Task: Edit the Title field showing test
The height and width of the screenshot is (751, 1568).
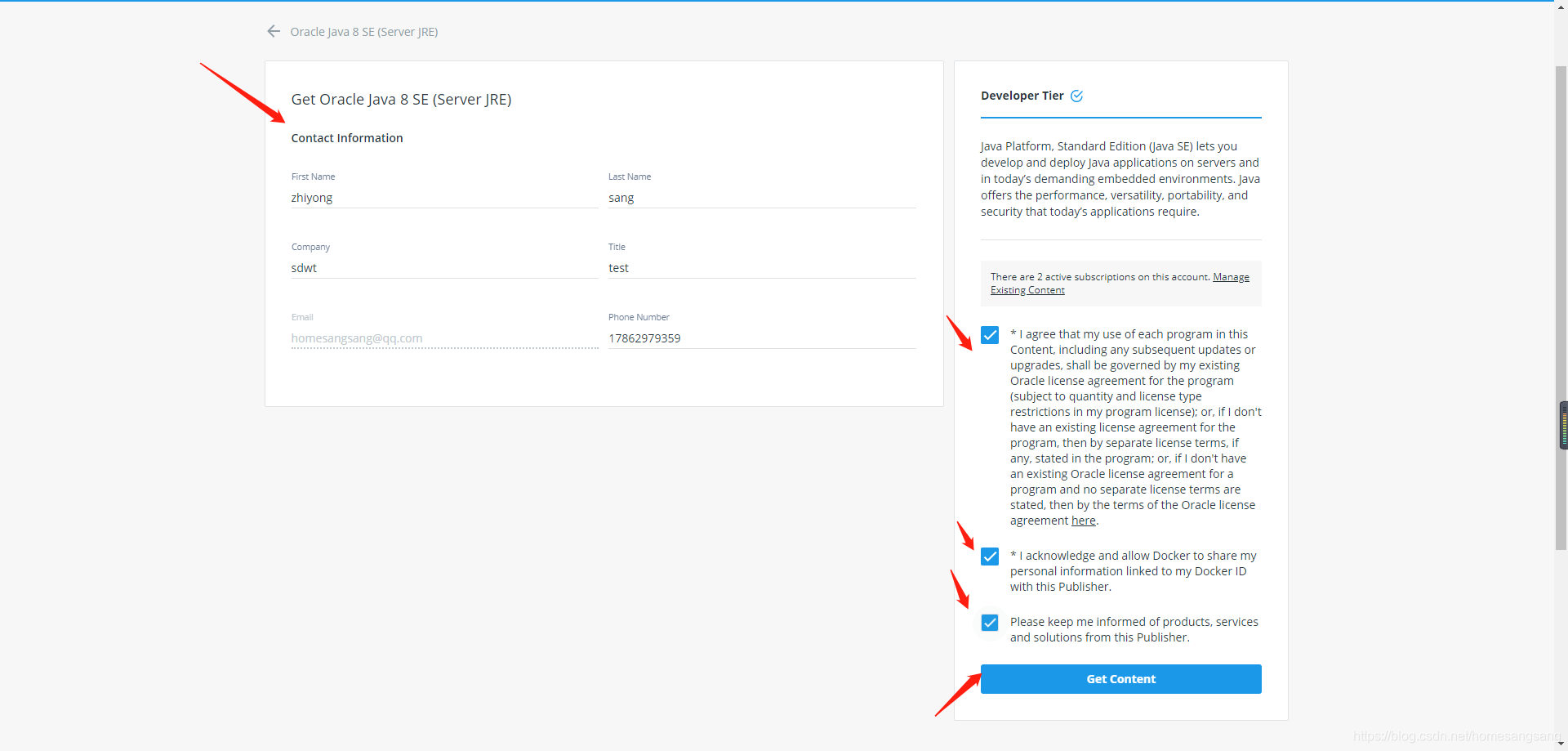Action: tap(762, 268)
